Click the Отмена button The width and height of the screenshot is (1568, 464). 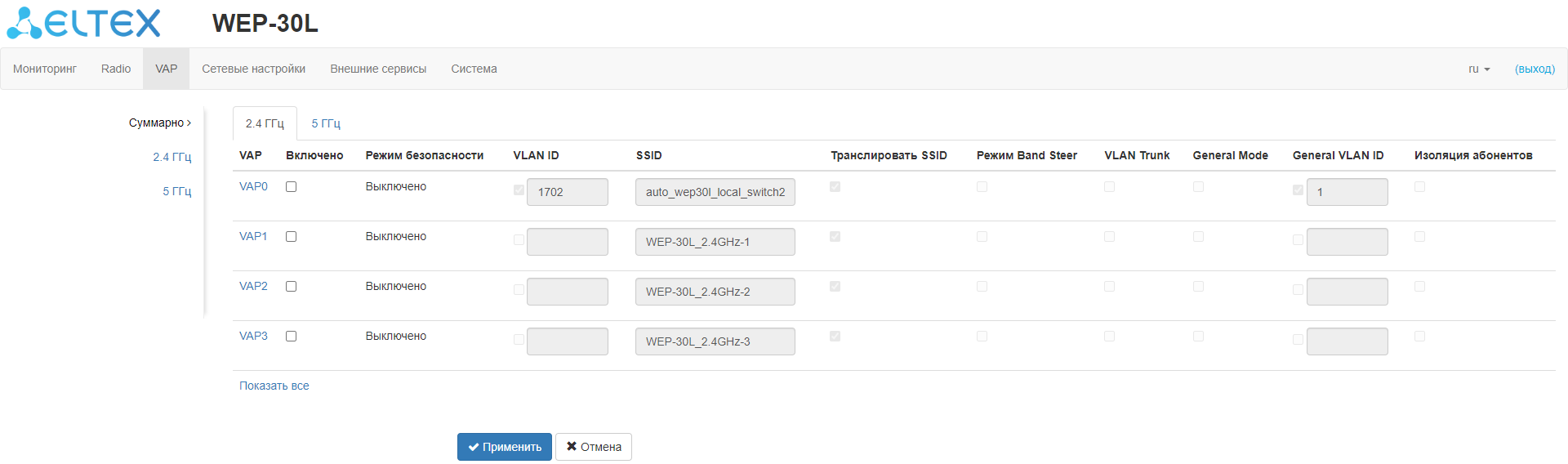click(x=594, y=447)
